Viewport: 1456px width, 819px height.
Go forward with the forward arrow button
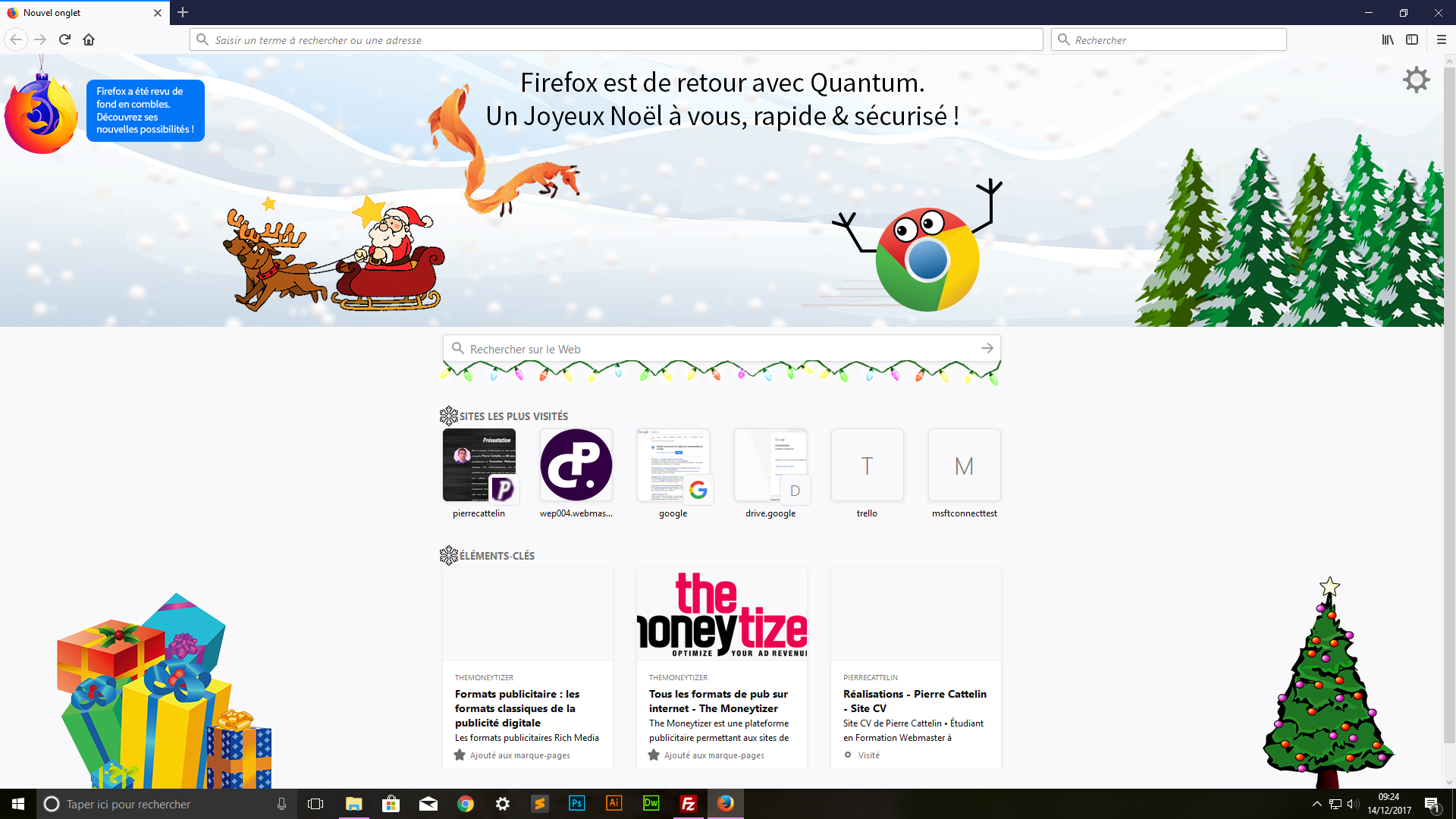coord(40,39)
